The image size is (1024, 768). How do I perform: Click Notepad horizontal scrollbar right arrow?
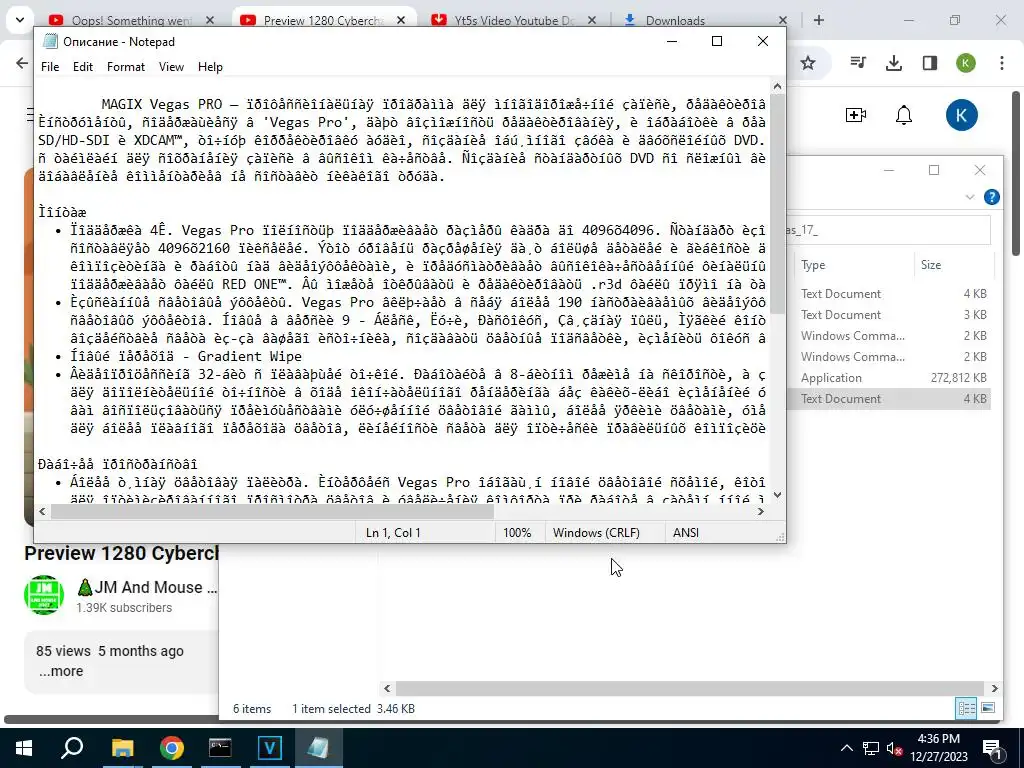coord(761,511)
